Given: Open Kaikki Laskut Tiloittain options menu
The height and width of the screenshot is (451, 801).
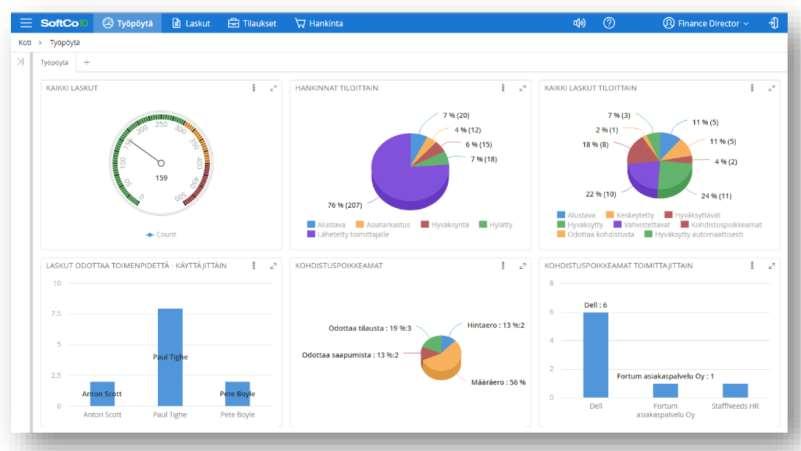Looking at the screenshot, I should coord(752,88).
